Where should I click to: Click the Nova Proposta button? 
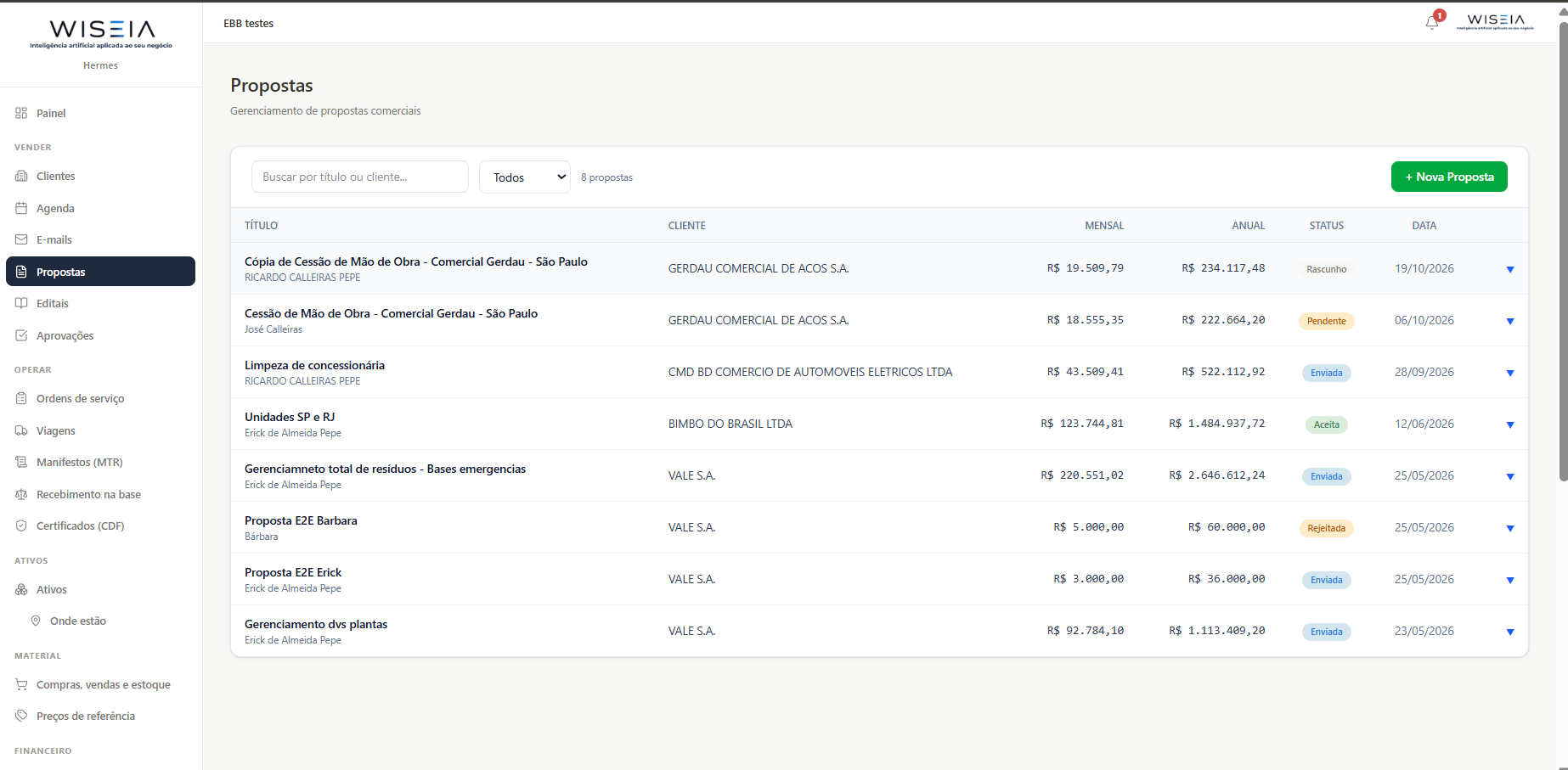[1449, 177]
